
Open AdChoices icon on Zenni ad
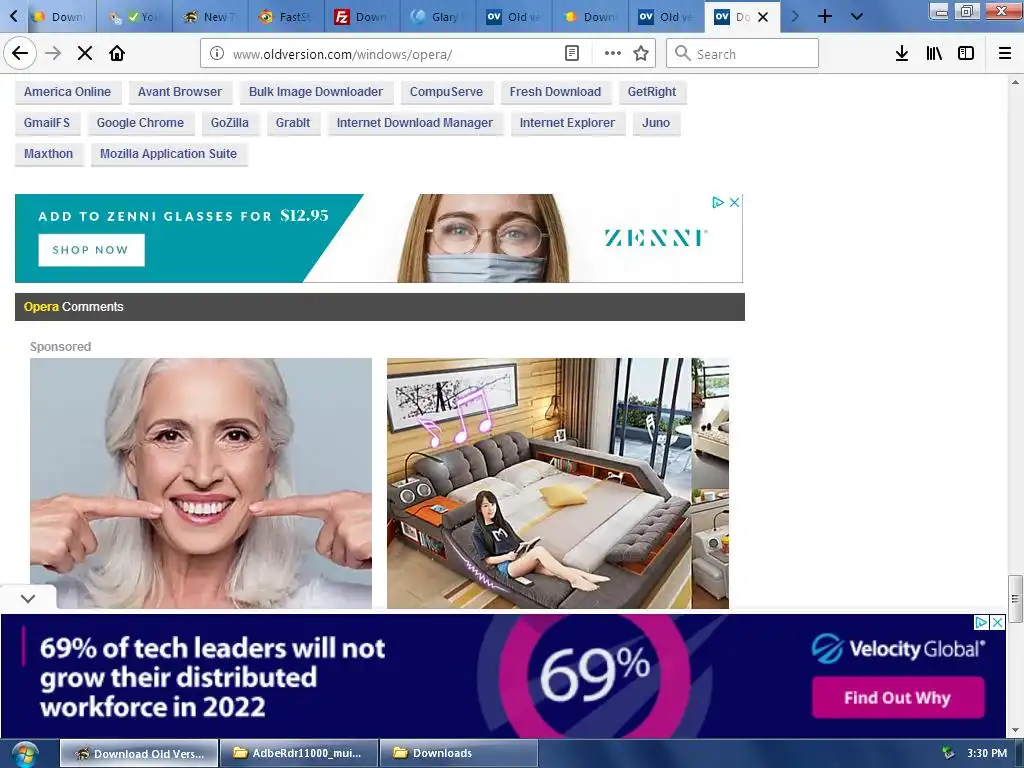point(718,202)
